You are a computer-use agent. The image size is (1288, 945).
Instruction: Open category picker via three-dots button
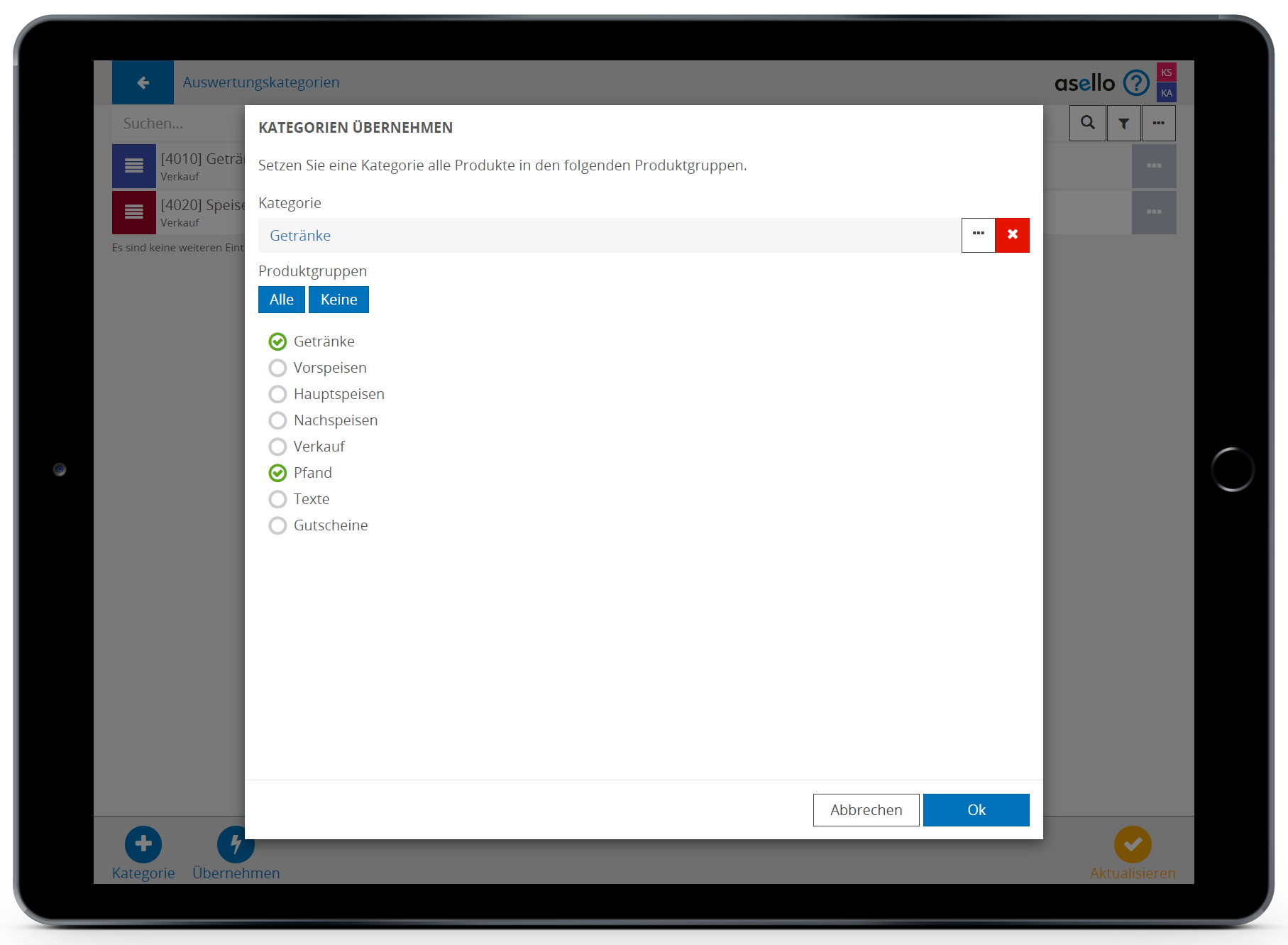click(978, 235)
